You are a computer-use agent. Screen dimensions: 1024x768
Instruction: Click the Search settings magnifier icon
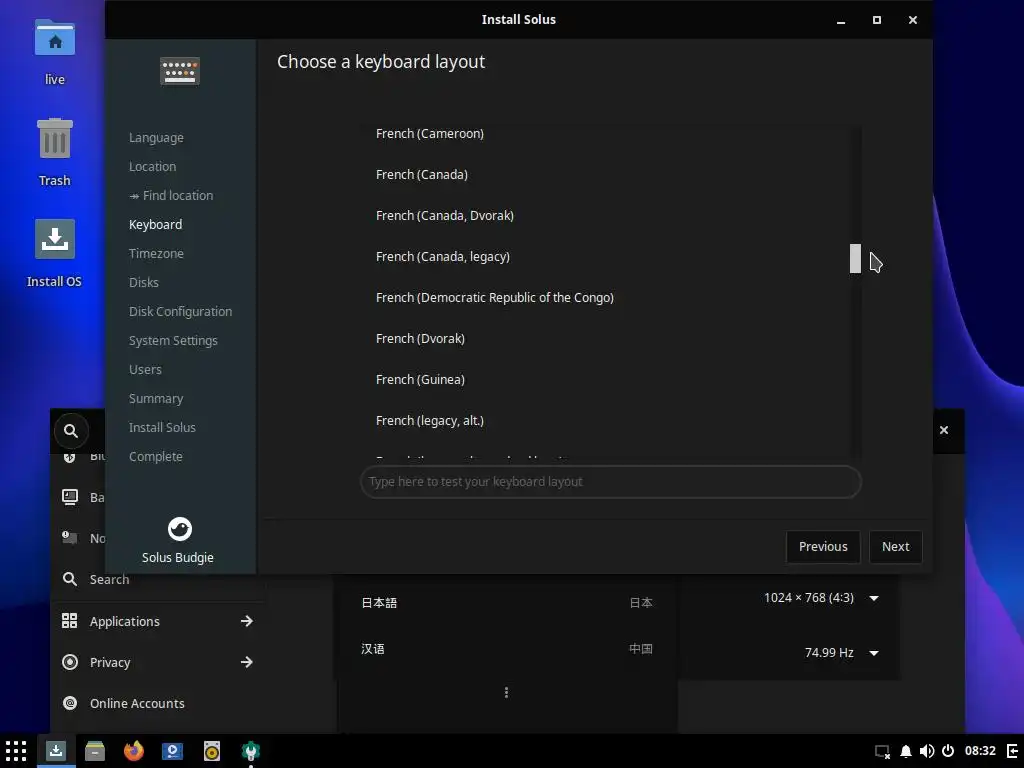point(70,579)
